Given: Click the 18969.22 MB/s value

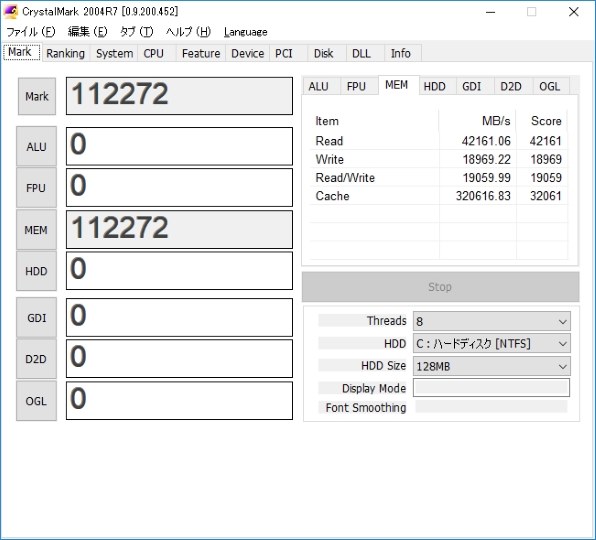Looking at the screenshot, I should [487, 159].
